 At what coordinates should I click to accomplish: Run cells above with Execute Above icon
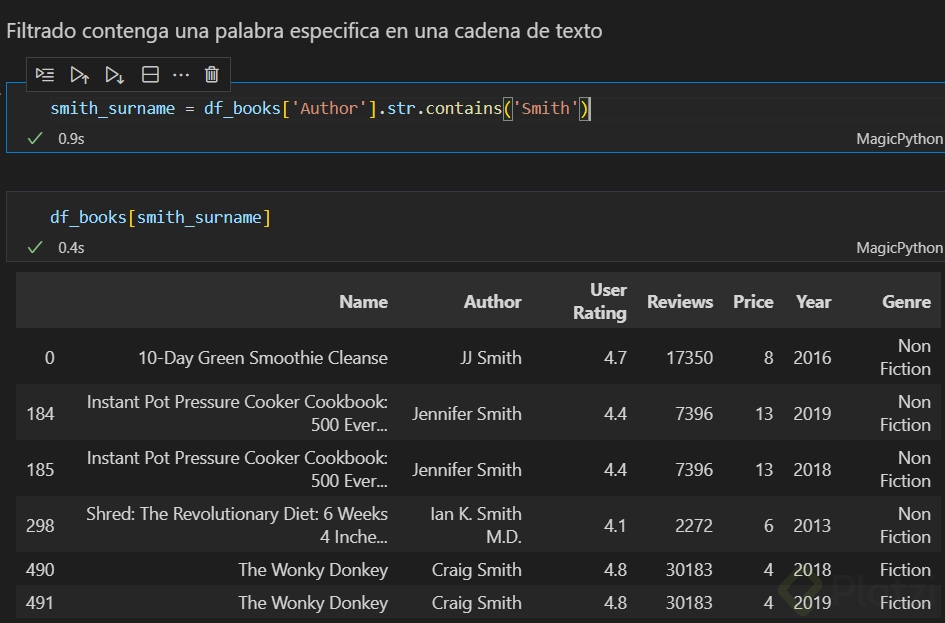(x=80, y=75)
